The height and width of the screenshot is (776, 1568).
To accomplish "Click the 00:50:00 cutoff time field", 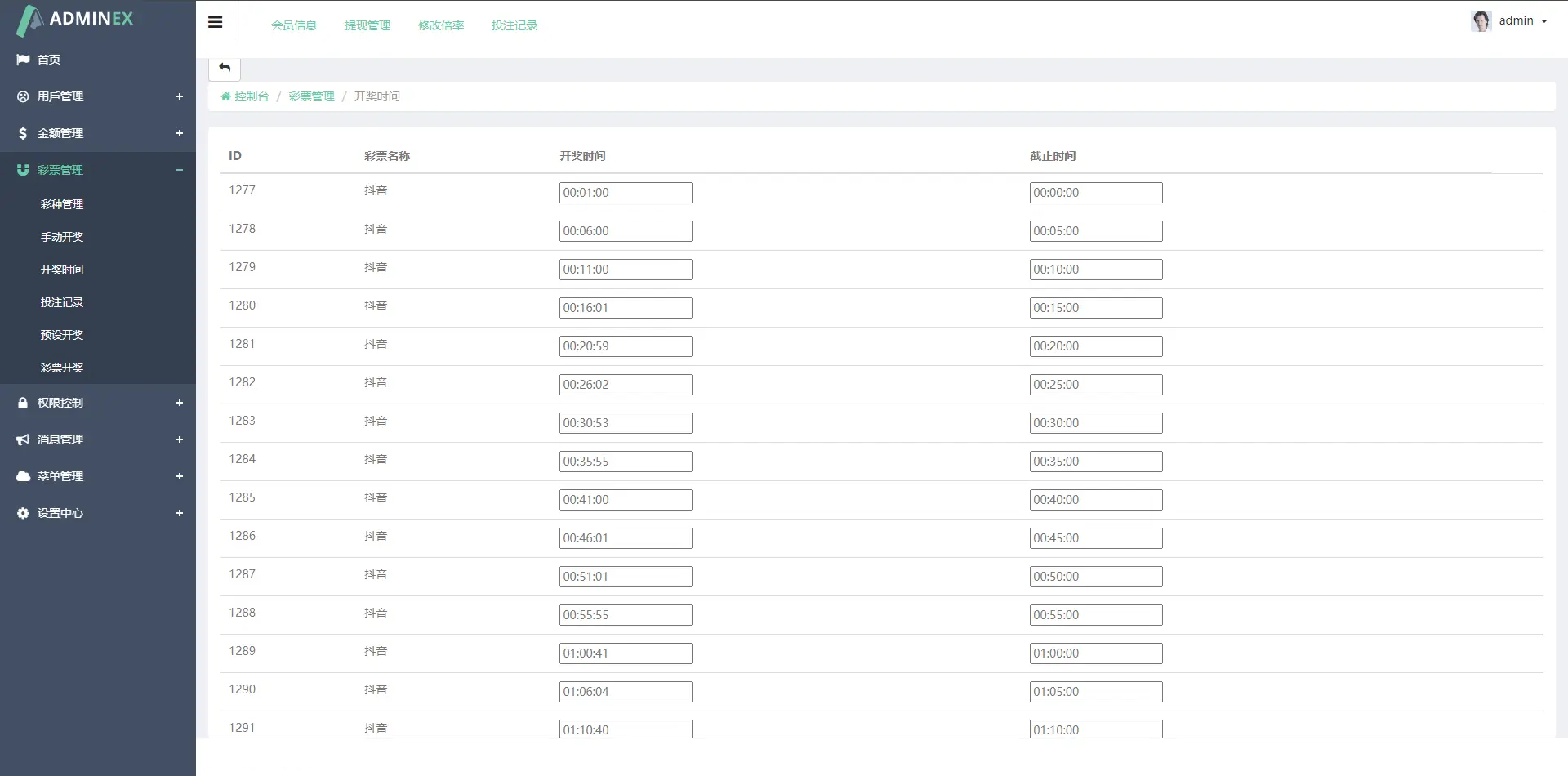I will (1096, 577).
